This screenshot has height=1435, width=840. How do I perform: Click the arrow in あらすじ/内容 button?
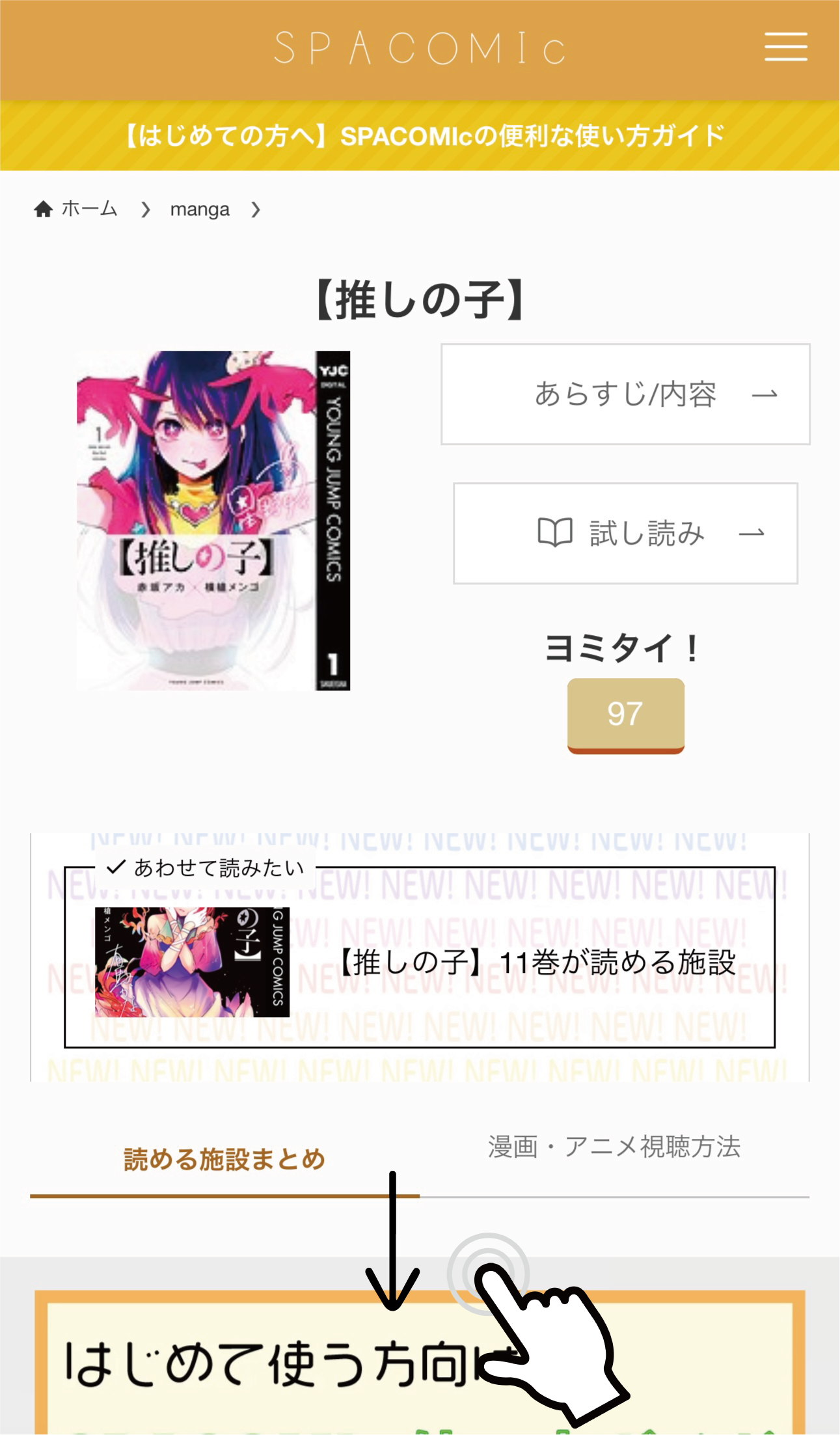(765, 394)
